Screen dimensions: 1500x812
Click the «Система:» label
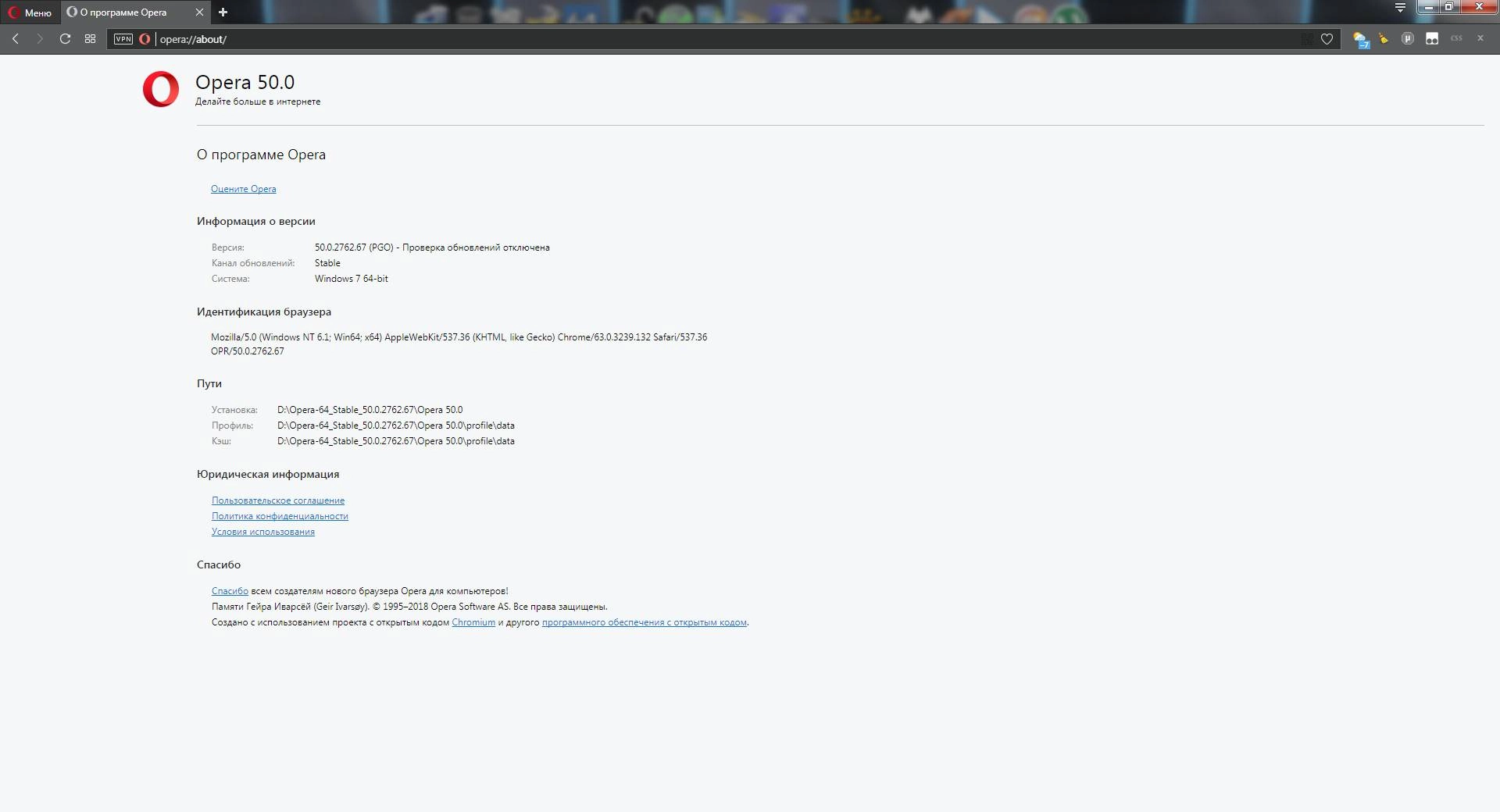pos(230,279)
